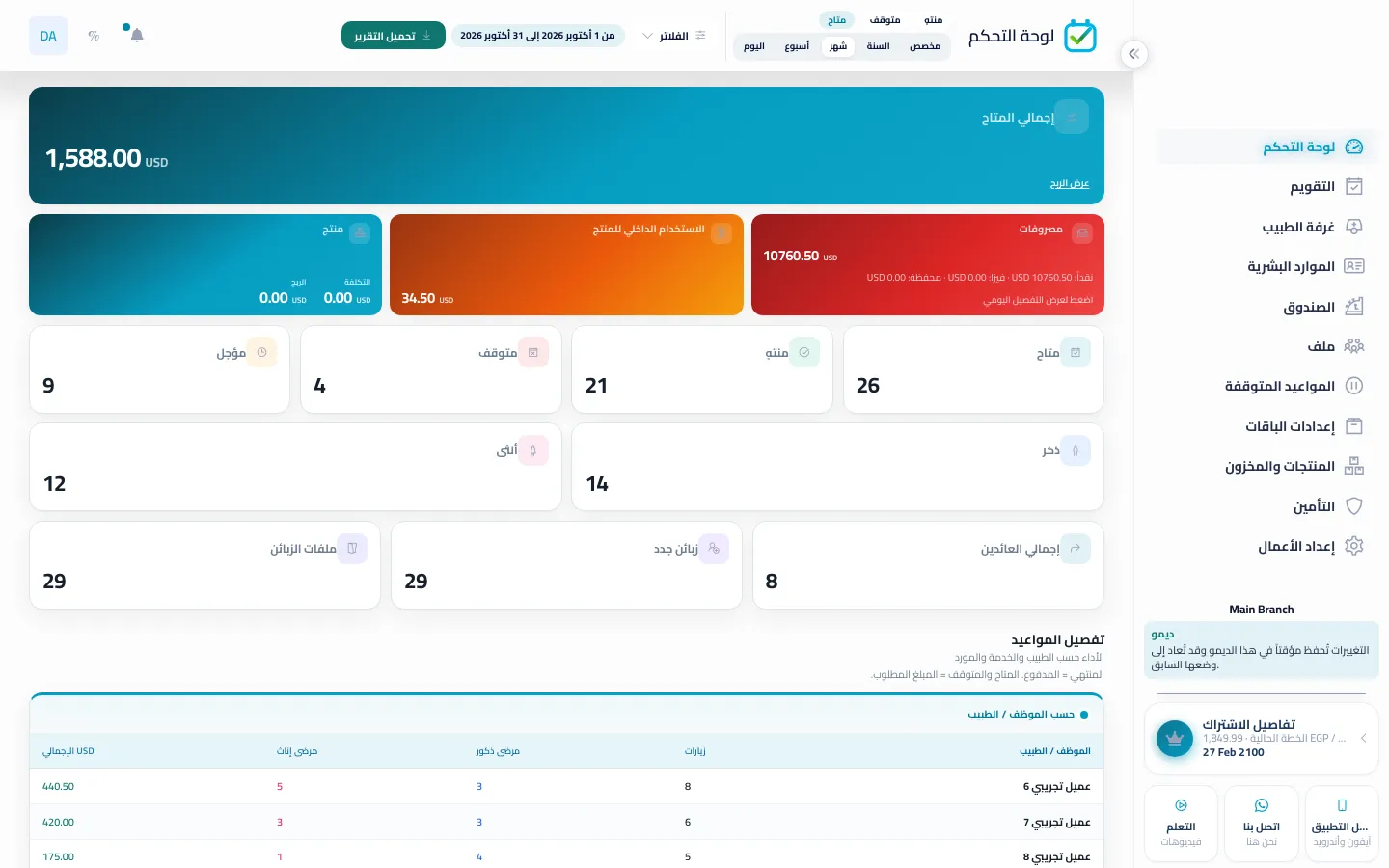This screenshot has height=868, width=1389.
Task: Click the return arrow icon on إجمالي العائدين
Action: 1076,549
